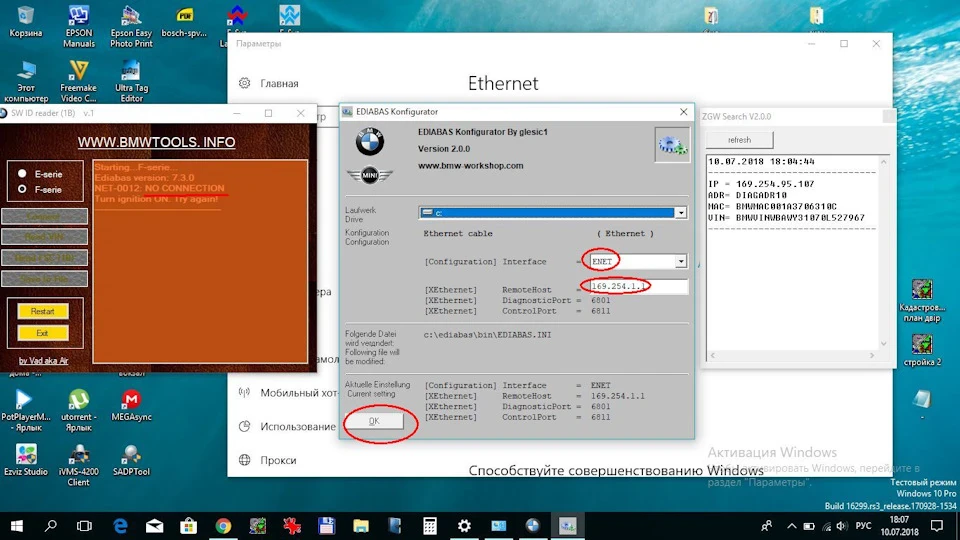Click the VIN= line in ZGW Search output
This screenshot has width=960, height=540.
(786, 217)
